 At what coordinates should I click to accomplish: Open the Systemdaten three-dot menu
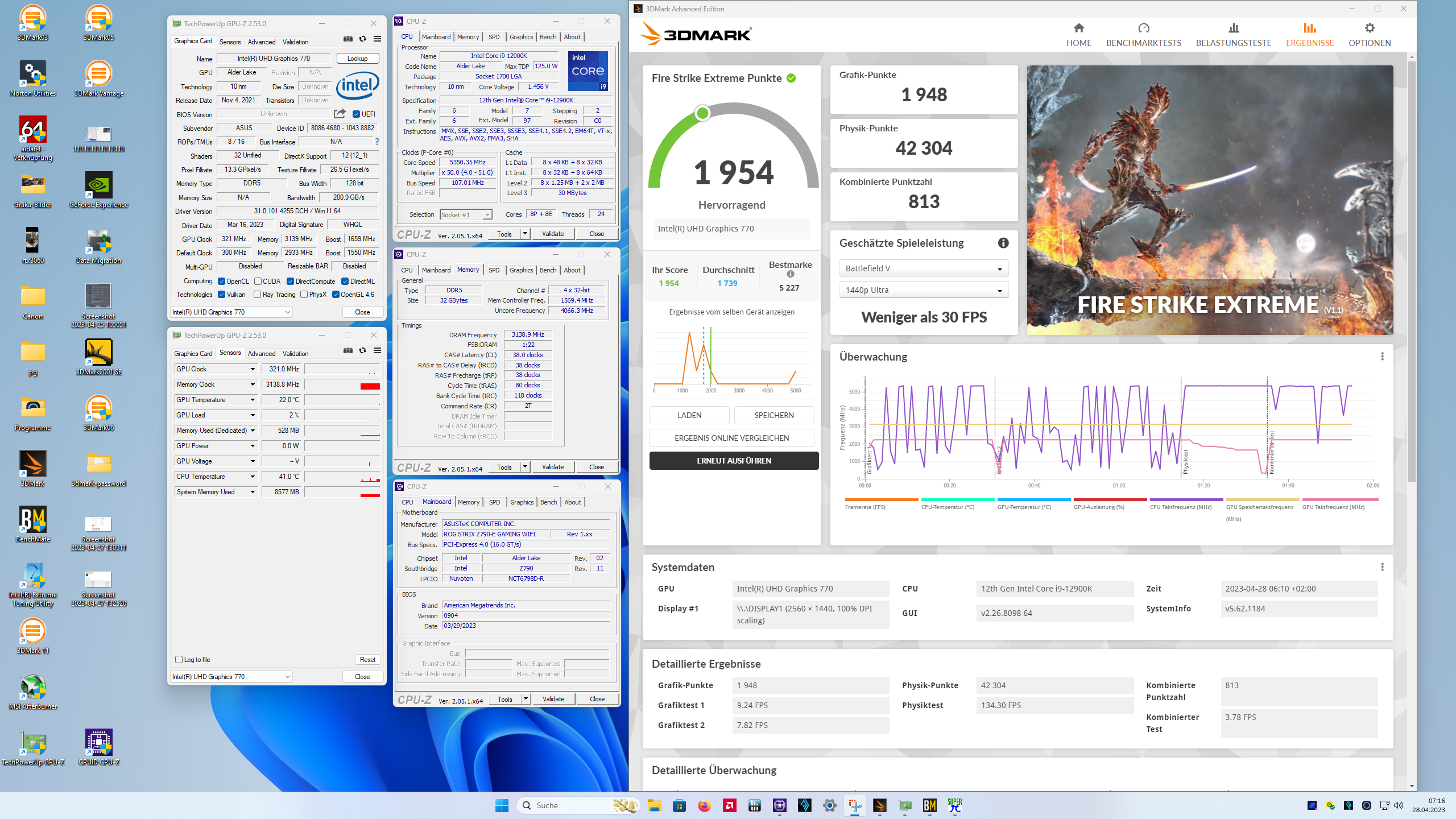(1382, 567)
